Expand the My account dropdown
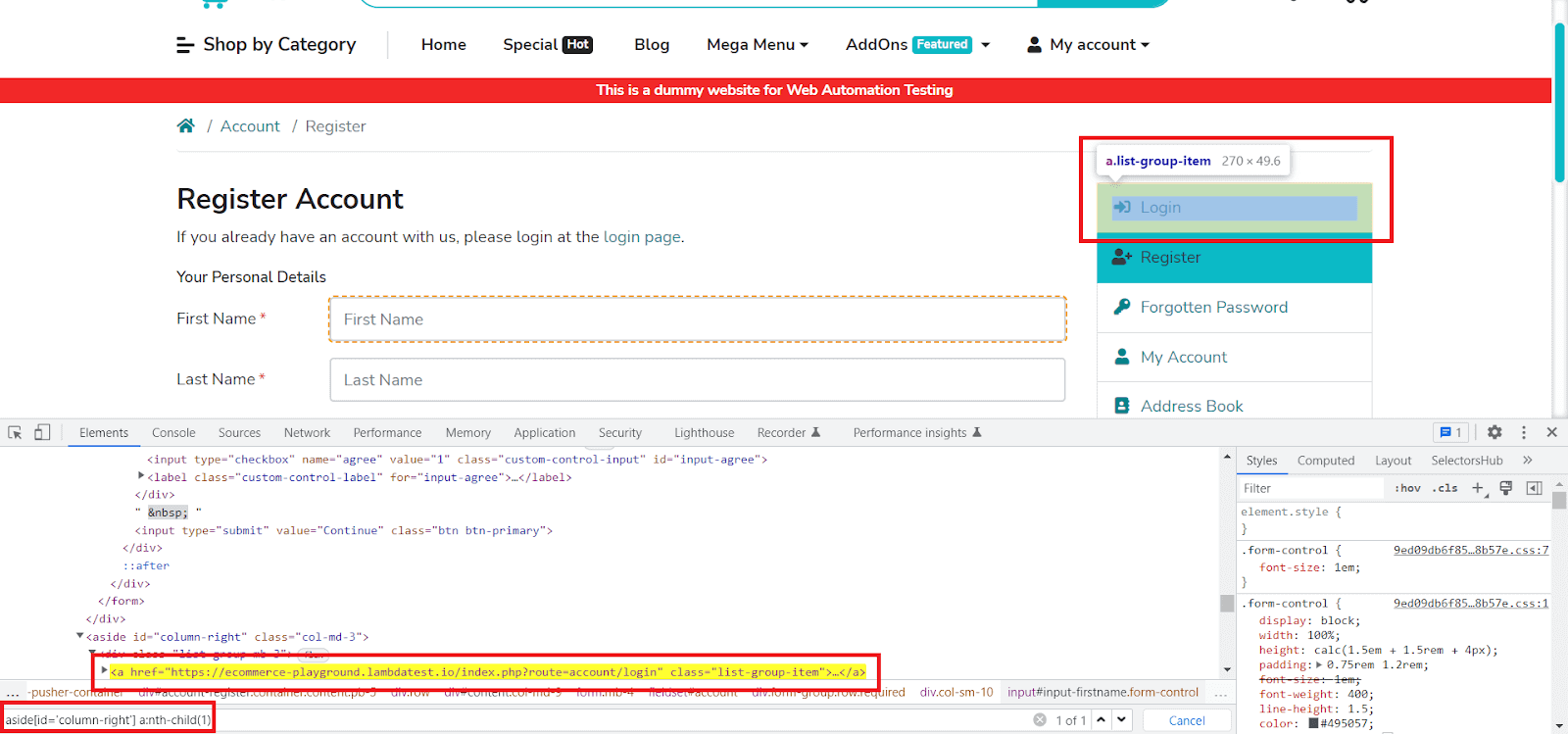 (1089, 45)
